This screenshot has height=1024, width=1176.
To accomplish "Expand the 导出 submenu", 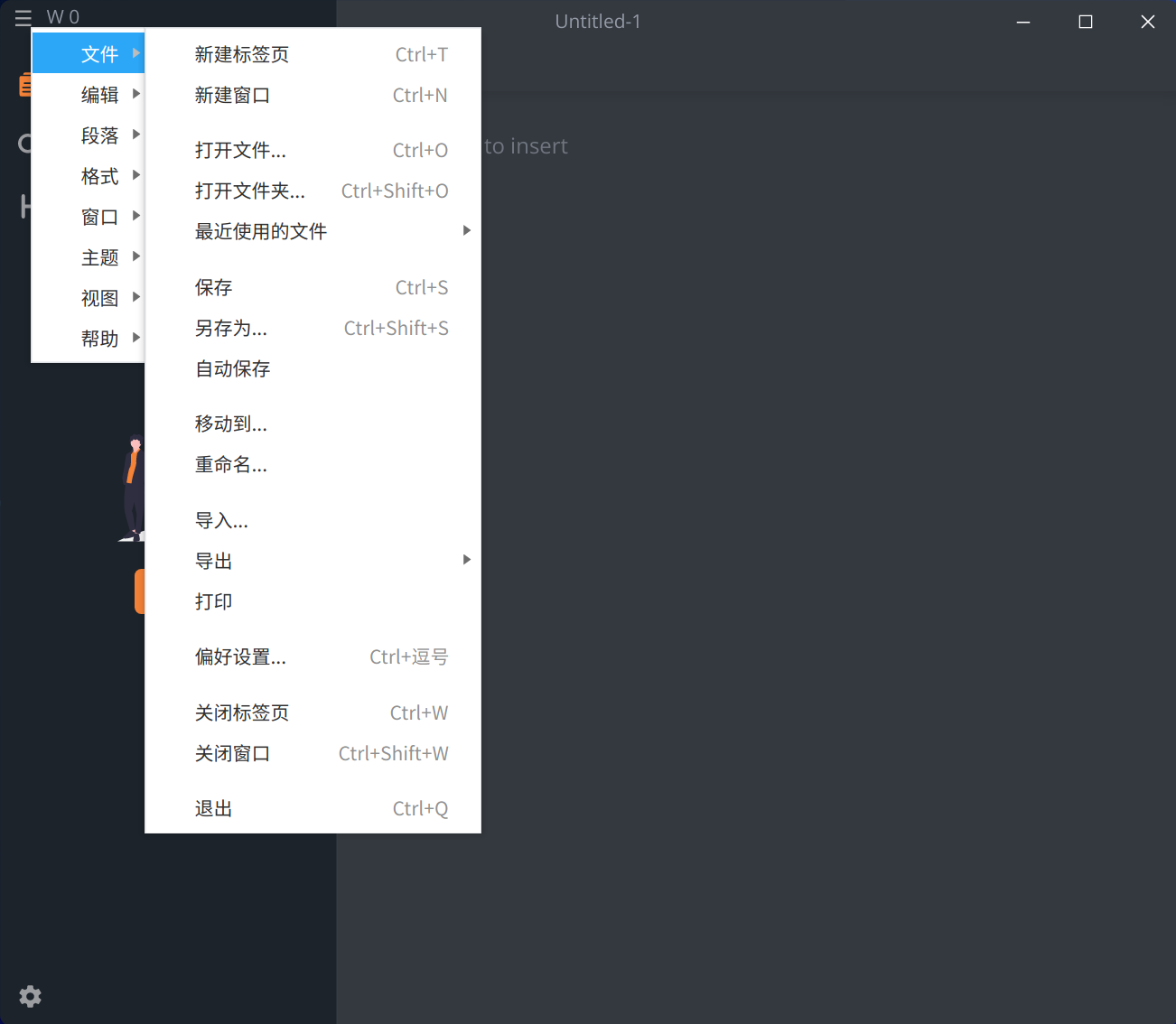I will (x=313, y=561).
